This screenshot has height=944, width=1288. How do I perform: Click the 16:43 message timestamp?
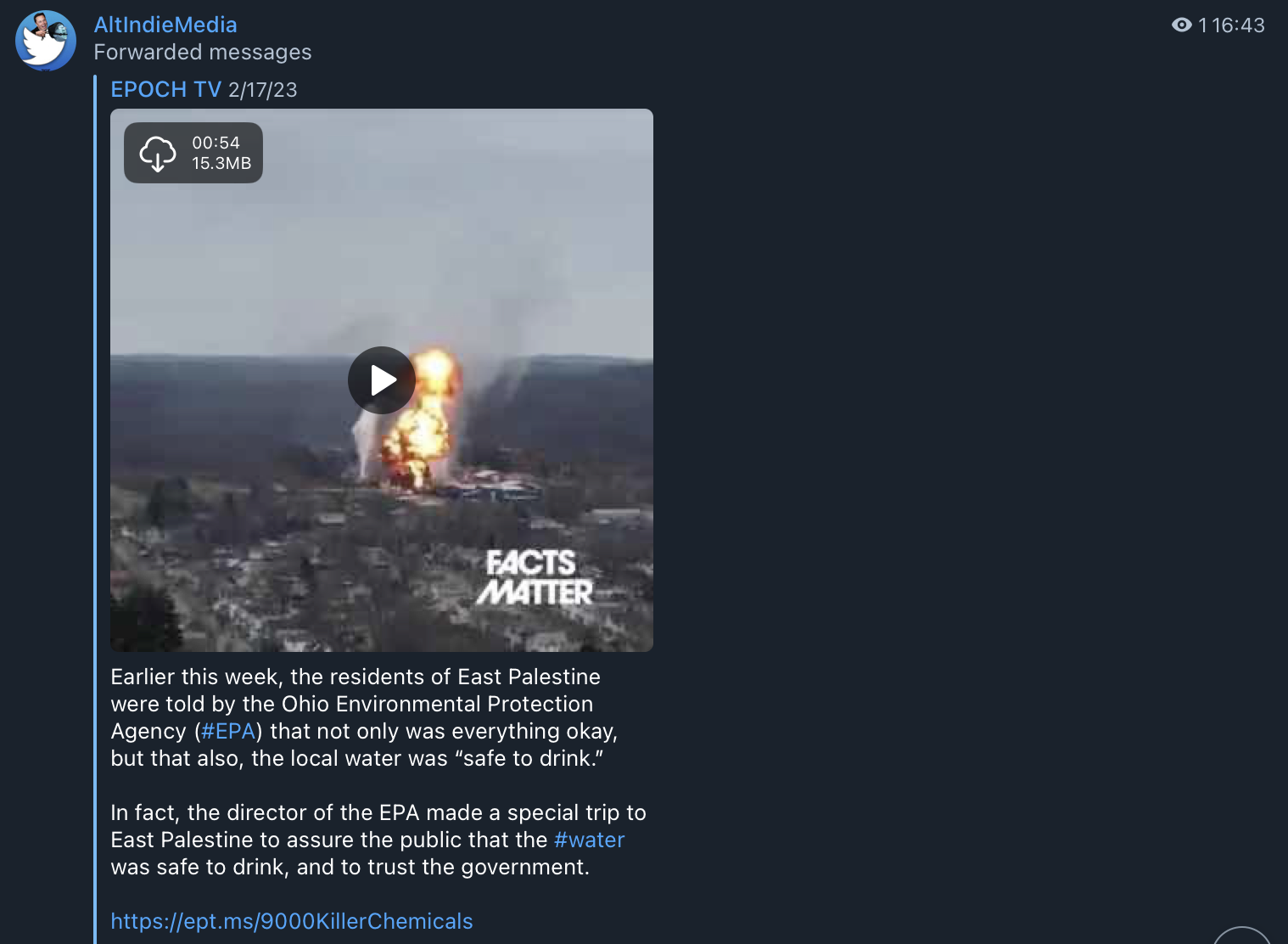(1238, 25)
